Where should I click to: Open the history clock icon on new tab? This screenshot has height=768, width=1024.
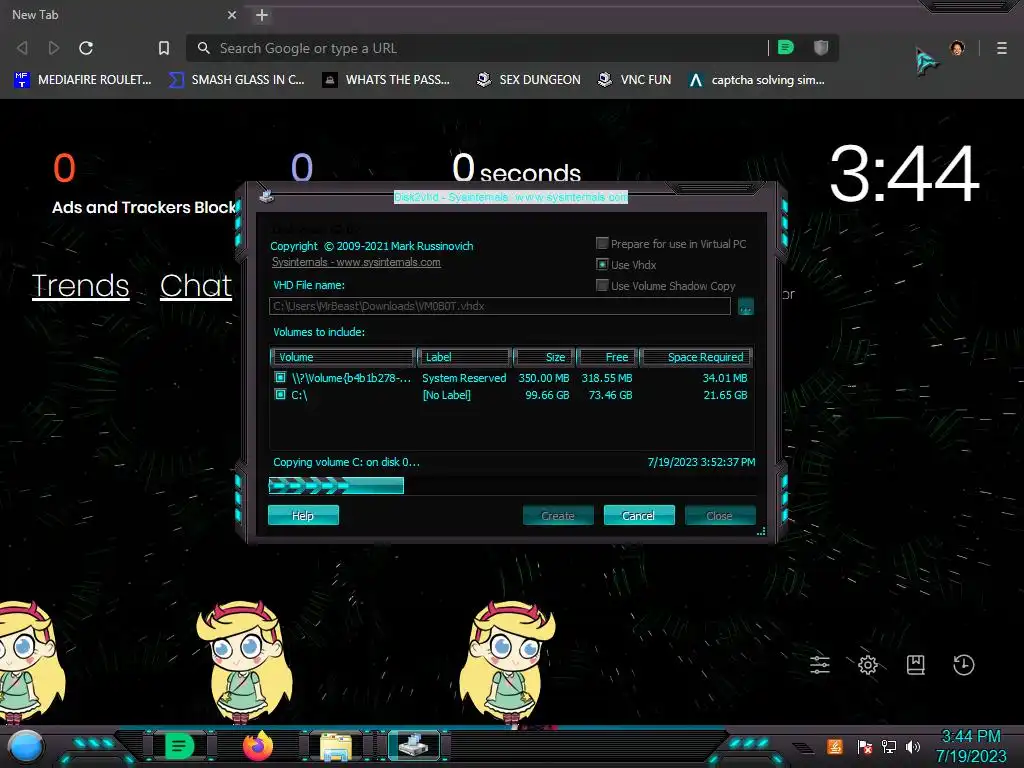pyautogui.click(x=964, y=665)
